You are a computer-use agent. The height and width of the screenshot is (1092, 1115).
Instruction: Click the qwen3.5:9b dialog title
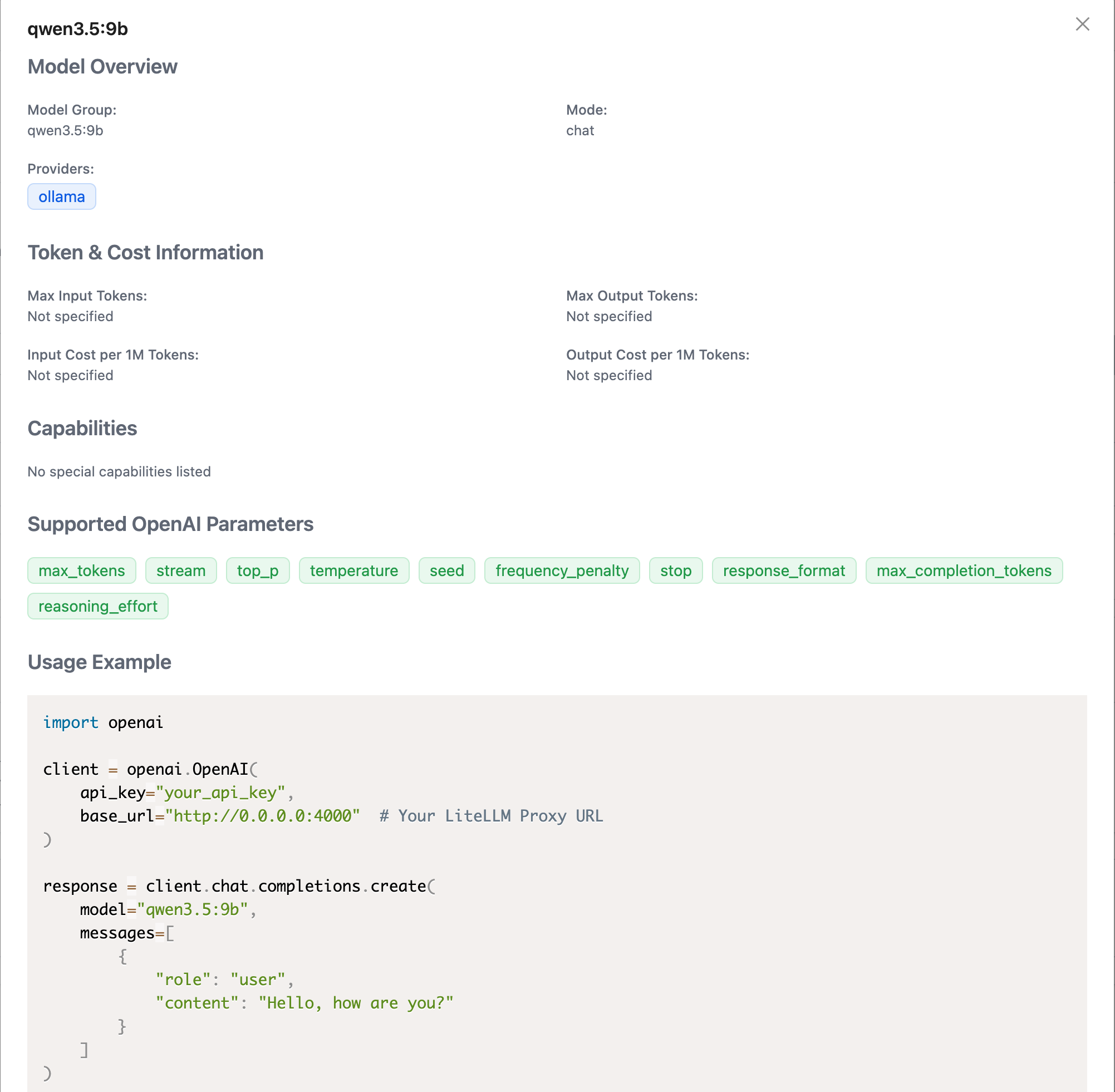pyautogui.click(x=77, y=29)
